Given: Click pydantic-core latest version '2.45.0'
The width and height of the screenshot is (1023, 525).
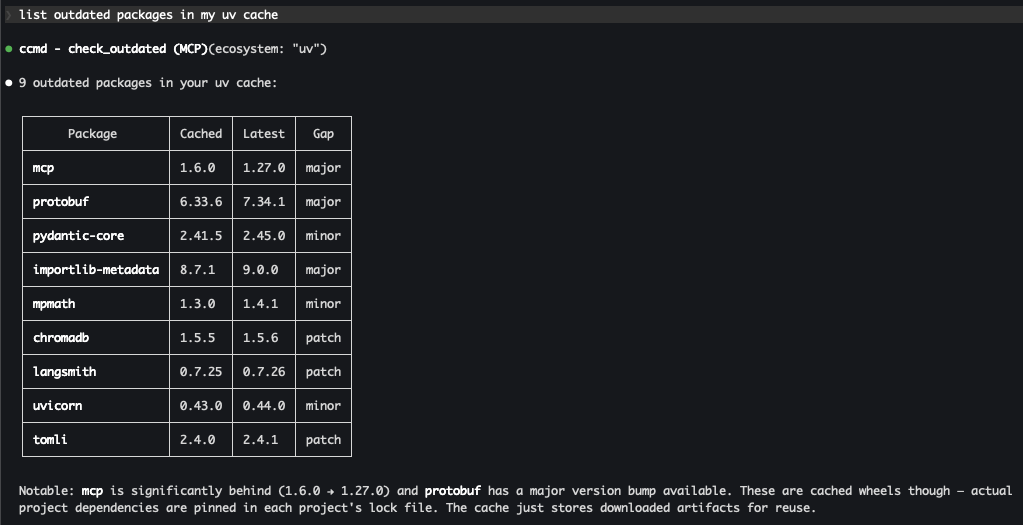Looking at the screenshot, I should 264,235.
